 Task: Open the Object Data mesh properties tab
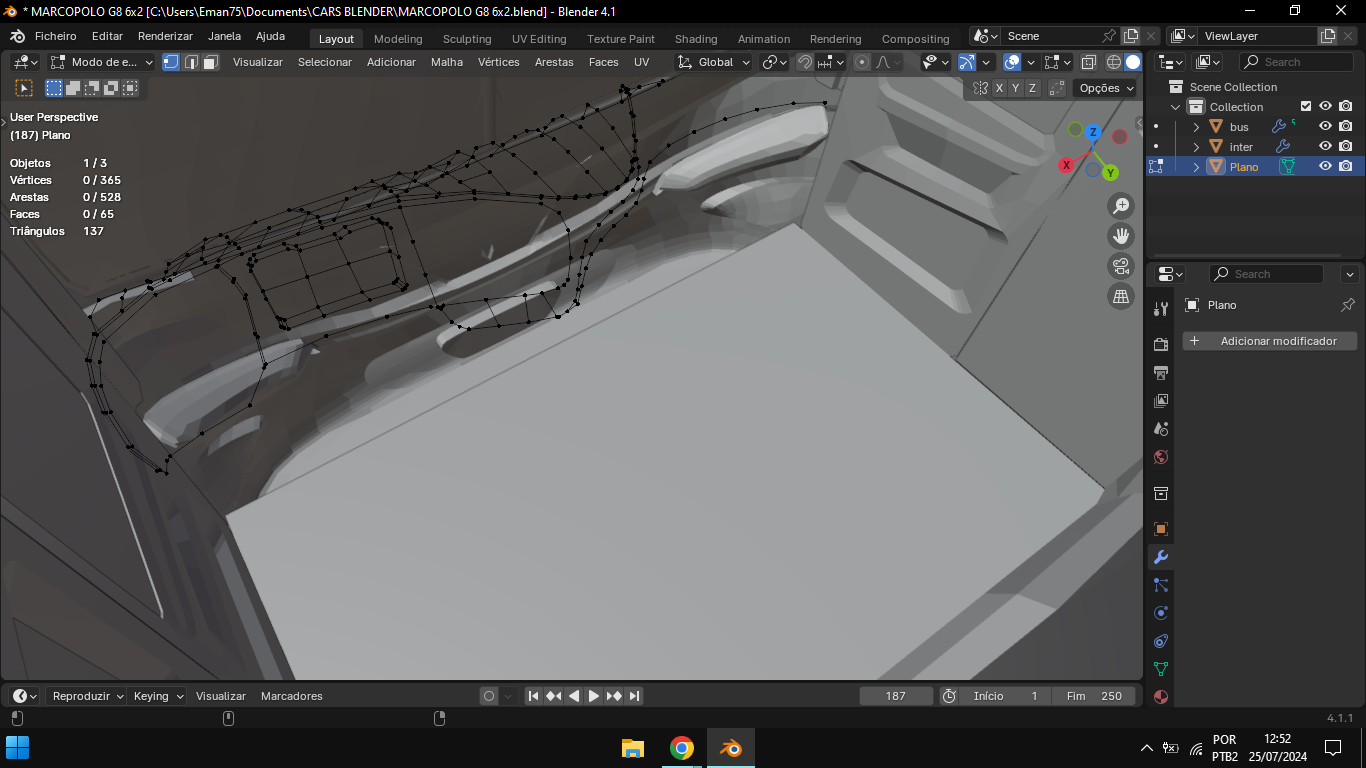pos(1161,669)
